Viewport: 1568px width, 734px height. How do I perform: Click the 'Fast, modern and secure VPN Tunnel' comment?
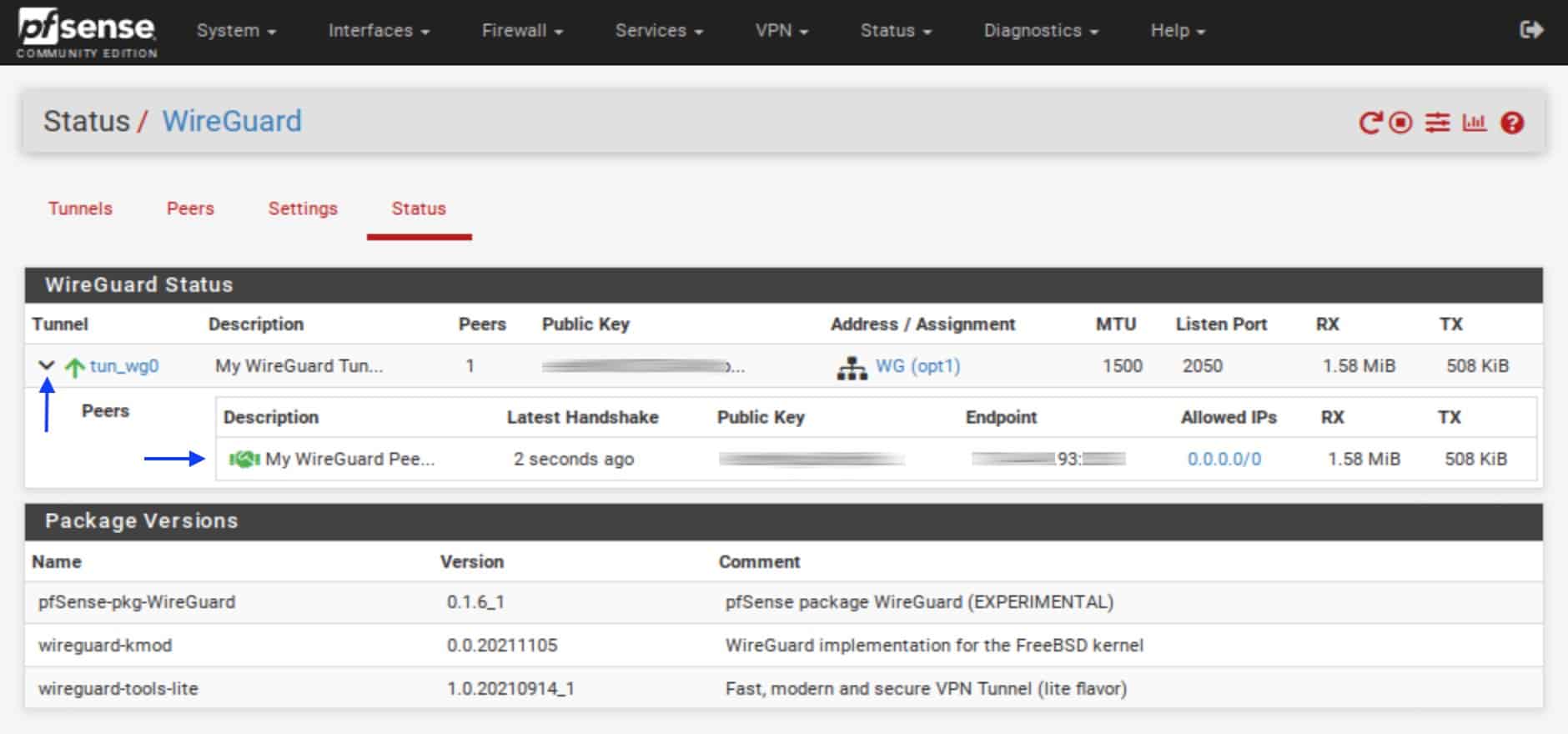(x=926, y=689)
